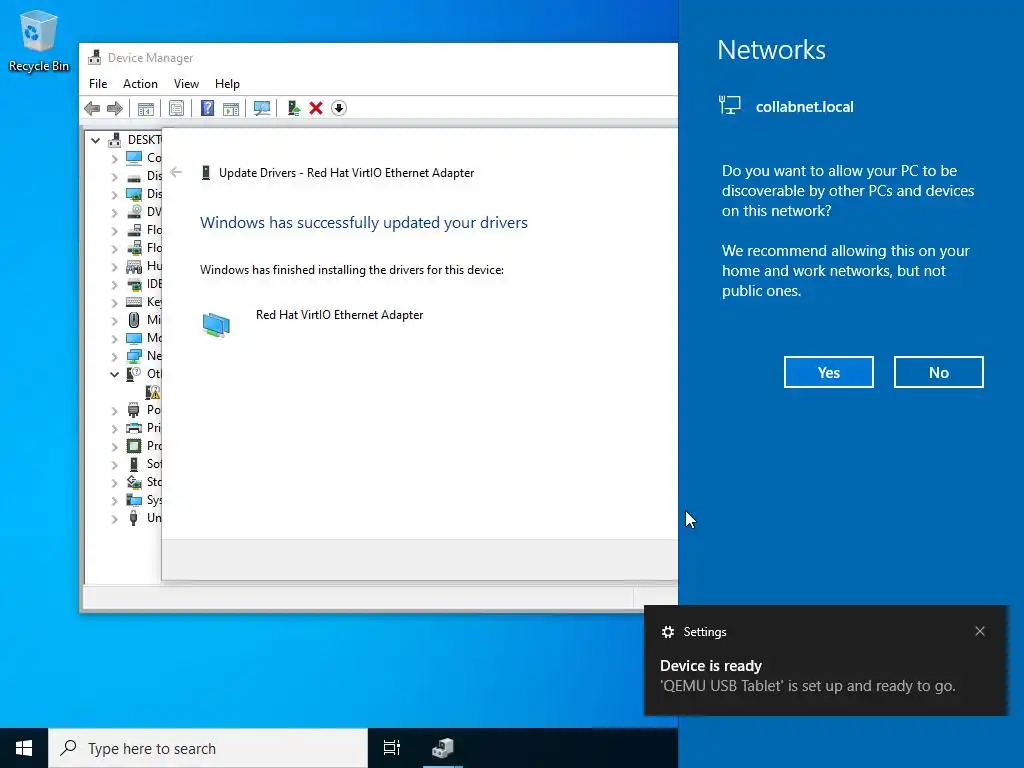Image resolution: width=1024 pixels, height=768 pixels.
Task: Expand the 'DV' DVD drives chevron
Action: tap(114, 212)
